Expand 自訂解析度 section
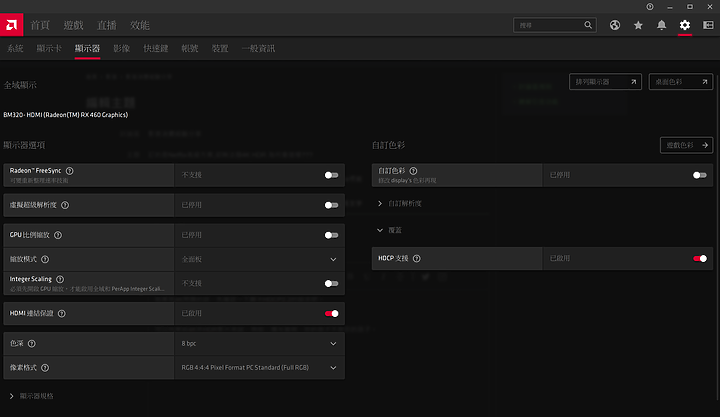The image size is (720, 417). pyautogui.click(x=399, y=203)
